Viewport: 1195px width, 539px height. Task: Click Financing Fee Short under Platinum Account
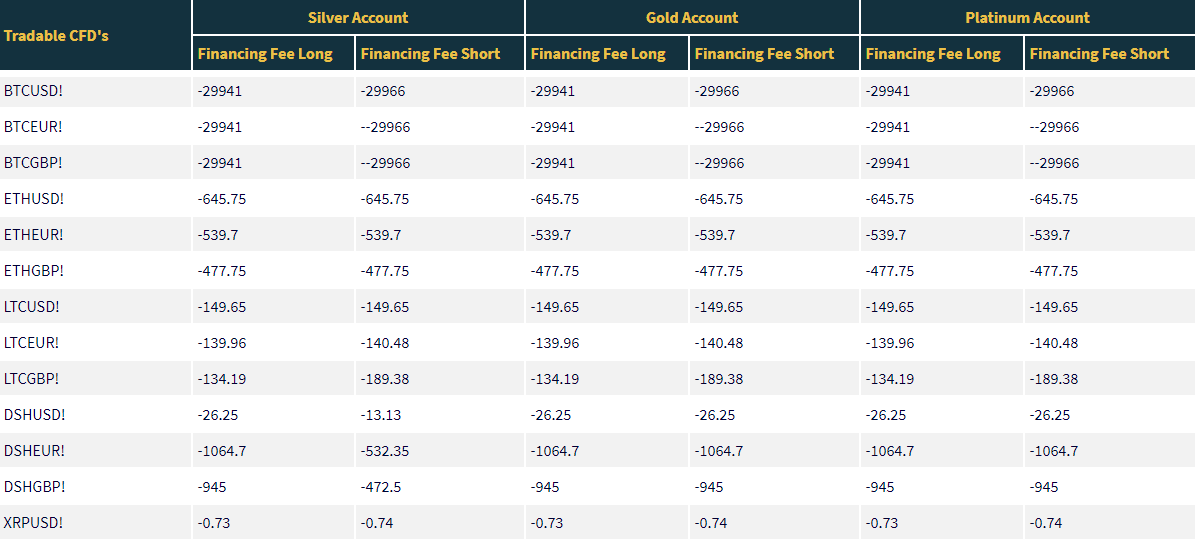point(1099,54)
